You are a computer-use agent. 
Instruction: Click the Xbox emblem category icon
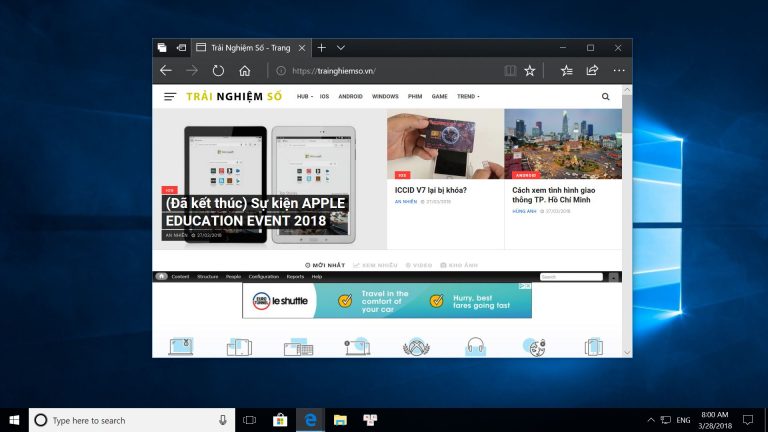point(416,346)
